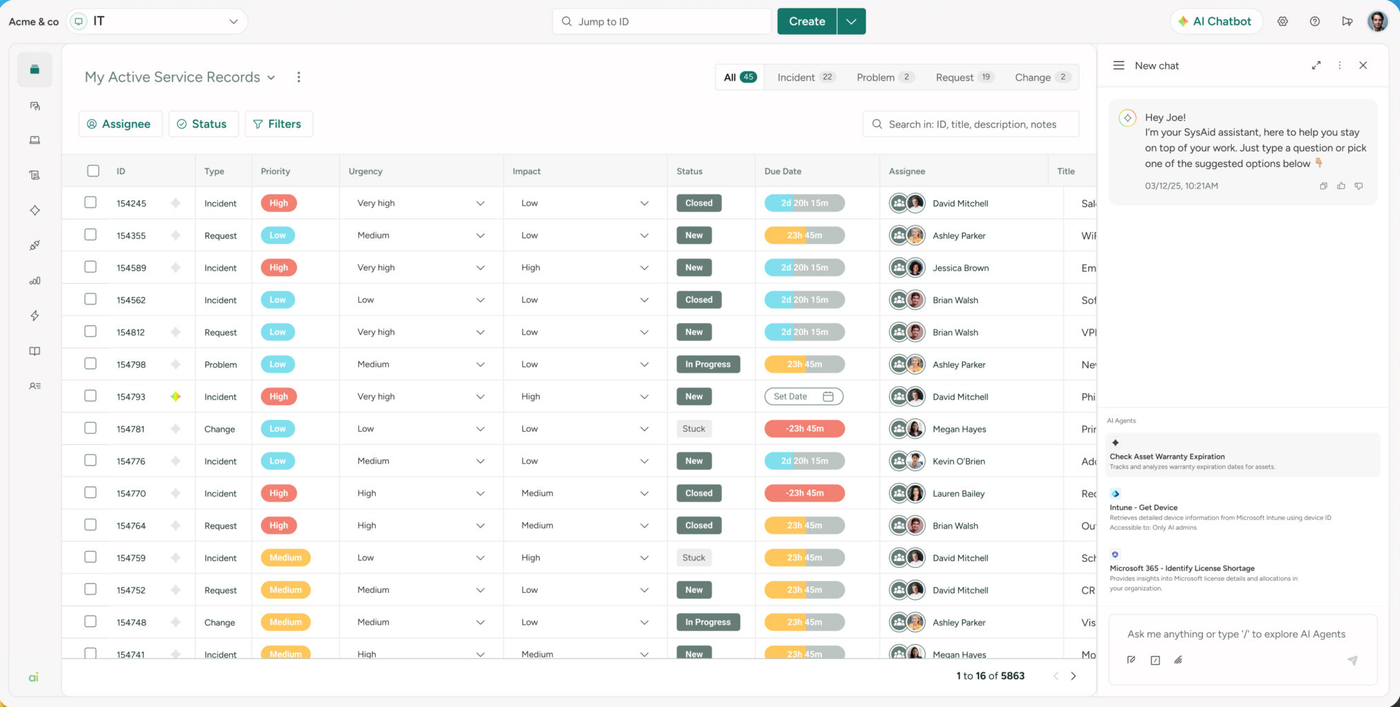
Task: Copy the assistant greeting message
Action: (x=1323, y=186)
